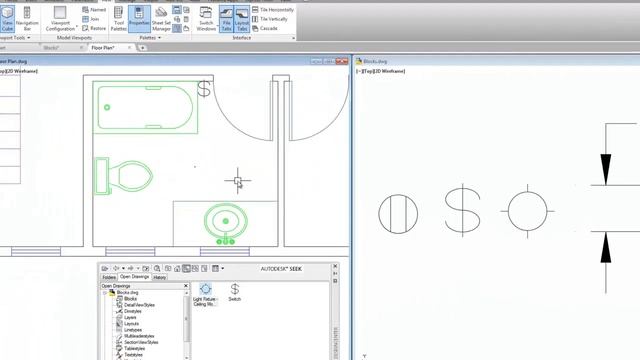
Task: Close the Open Drawings tree pane
Action: pos(186,286)
